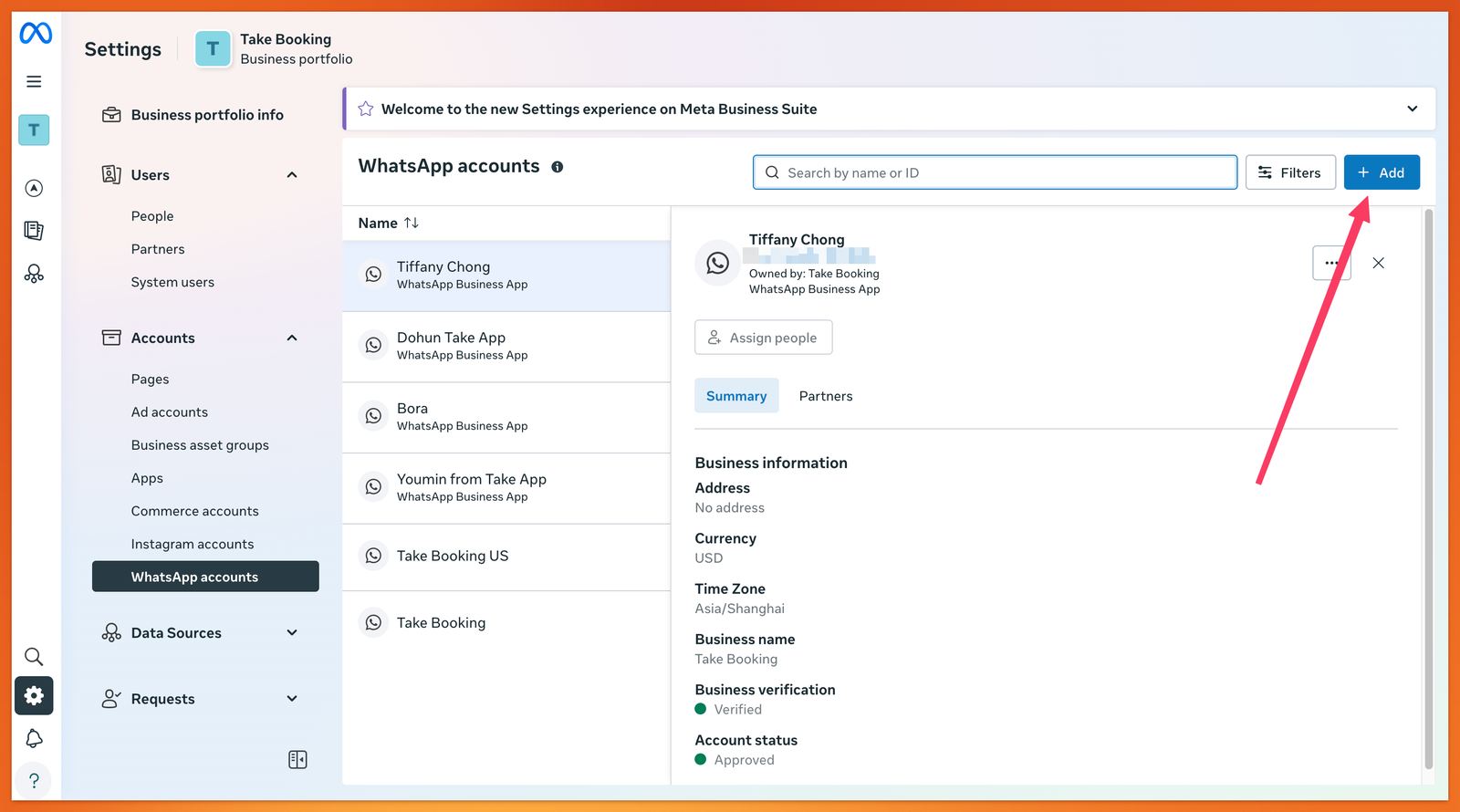Open the settings gear in left rail

pos(34,696)
